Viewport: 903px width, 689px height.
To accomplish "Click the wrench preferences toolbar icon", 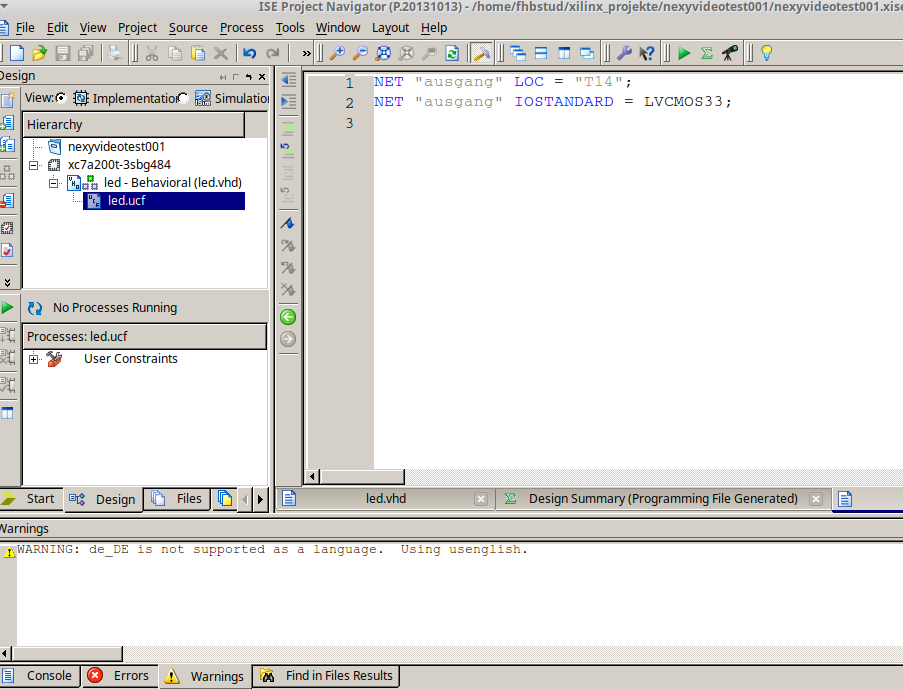I will [x=623, y=53].
